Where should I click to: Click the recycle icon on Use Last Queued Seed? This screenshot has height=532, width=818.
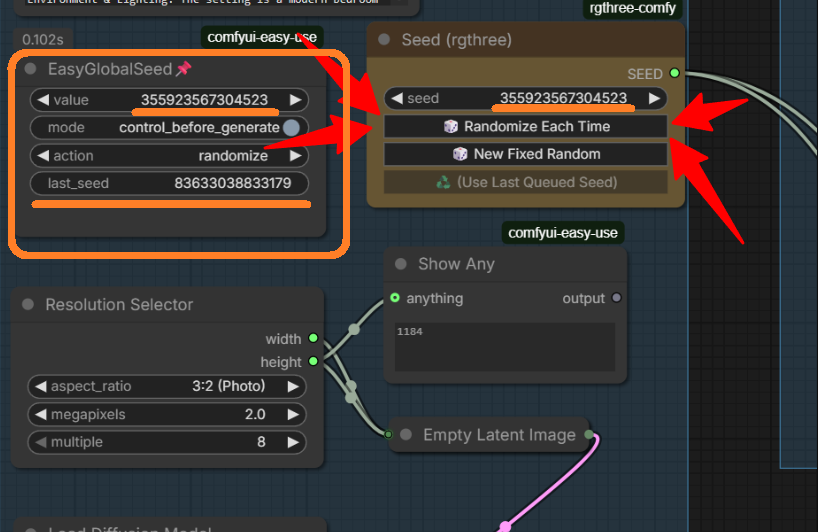click(x=443, y=182)
